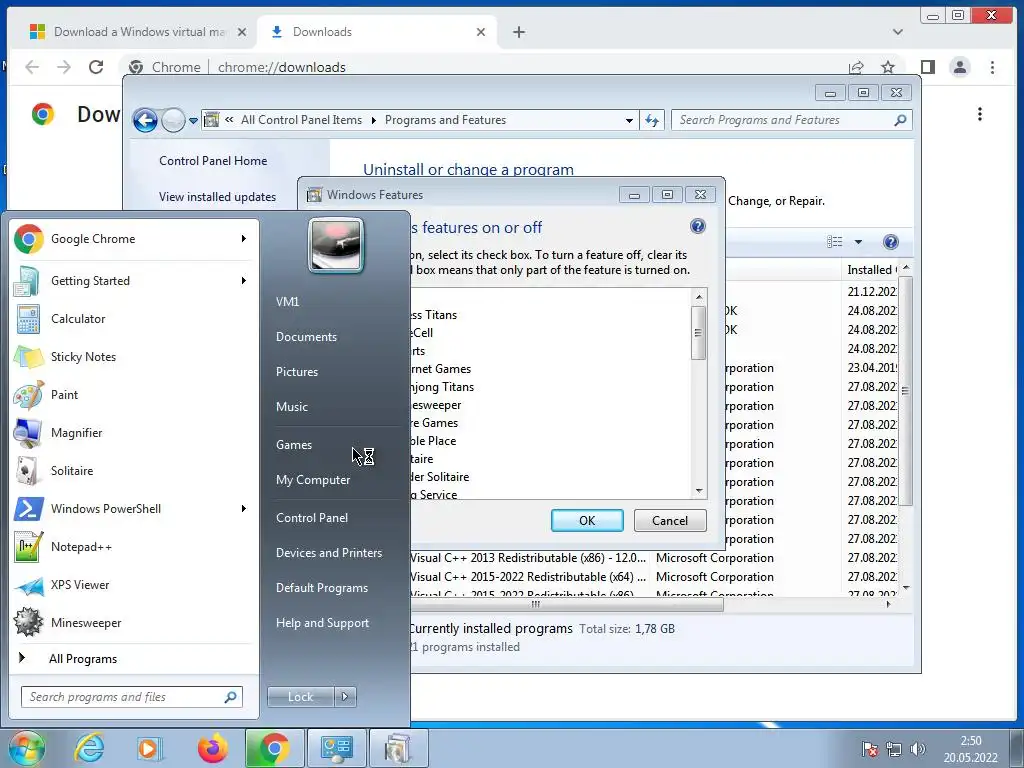Click the Start orb on the taskbar
Screen dimensions: 1024x768
(x=26, y=748)
